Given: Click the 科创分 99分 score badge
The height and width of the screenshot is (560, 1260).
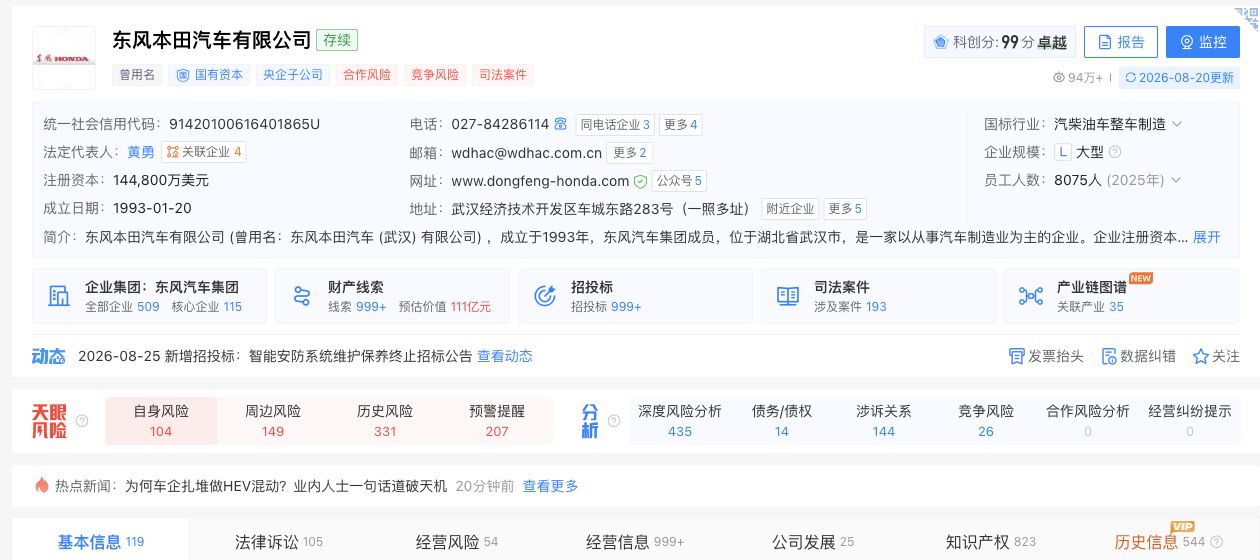Looking at the screenshot, I should [x=999, y=42].
